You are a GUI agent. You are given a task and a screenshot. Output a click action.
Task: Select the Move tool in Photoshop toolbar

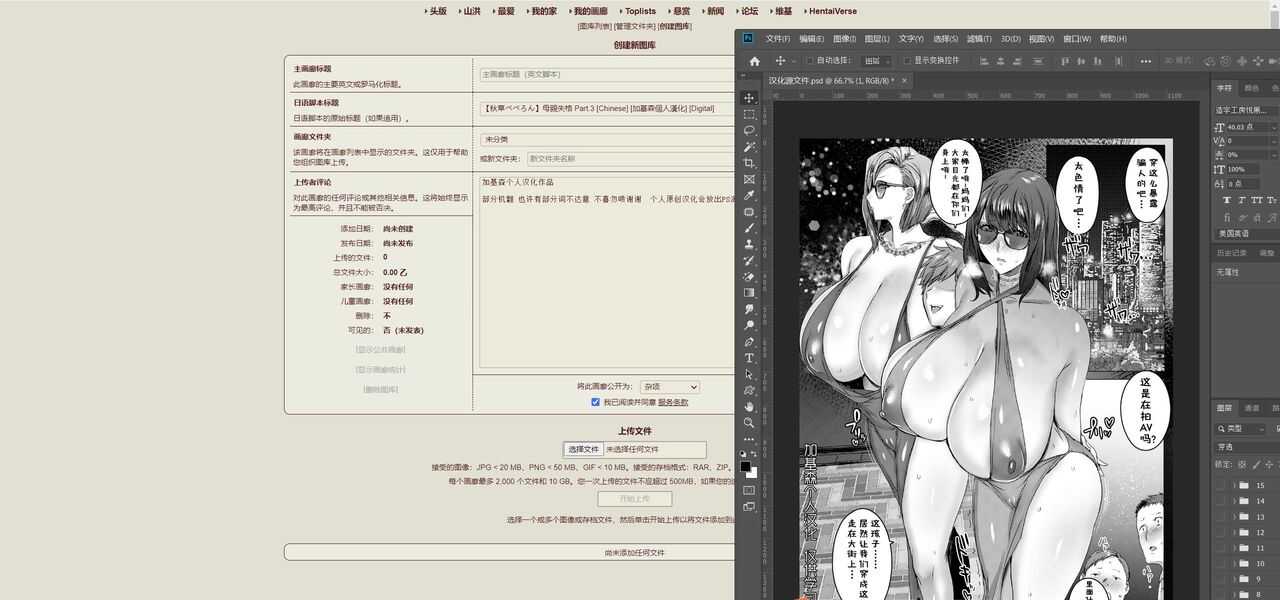point(749,98)
